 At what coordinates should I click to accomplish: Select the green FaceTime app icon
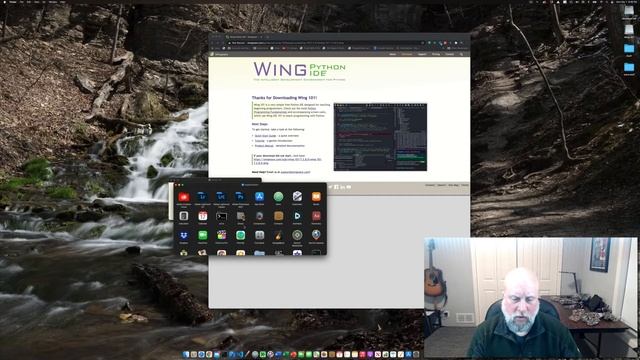point(202,235)
